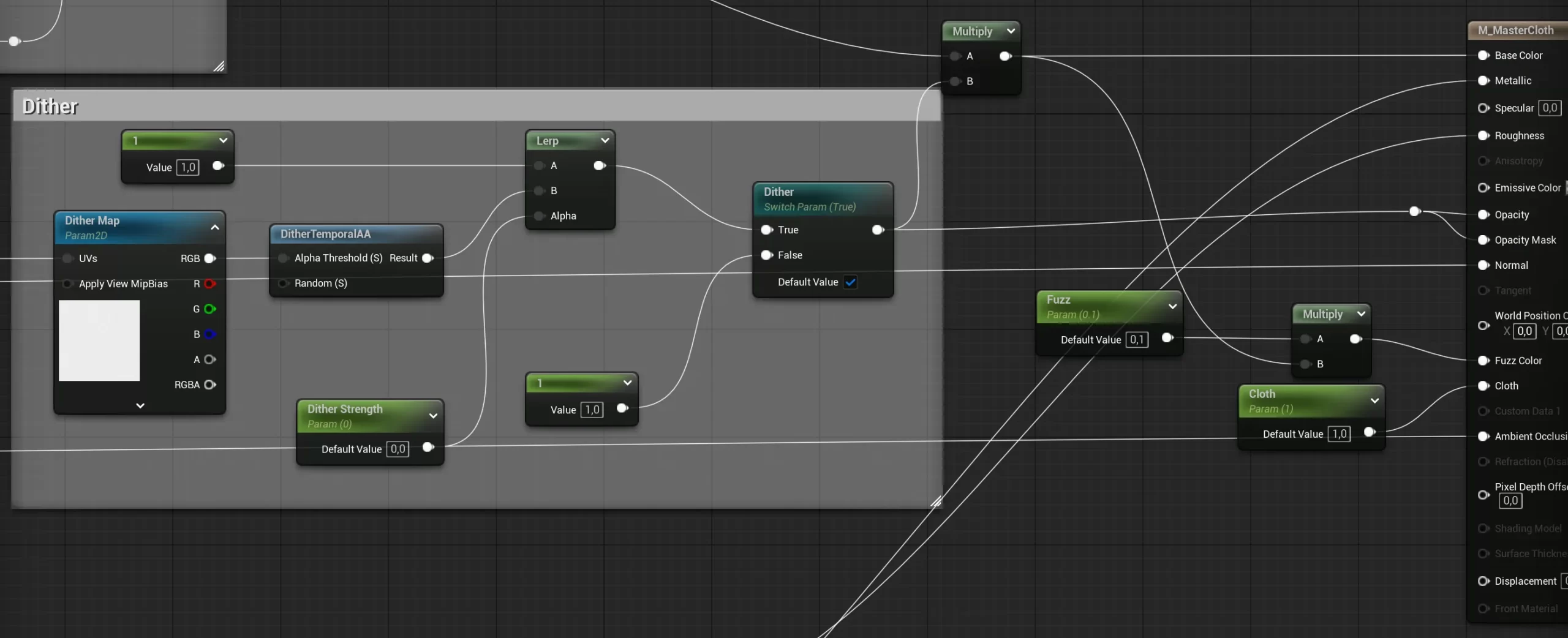The image size is (1568, 638).
Task: Click the Dither Map RGB output pin
Action: (210, 258)
